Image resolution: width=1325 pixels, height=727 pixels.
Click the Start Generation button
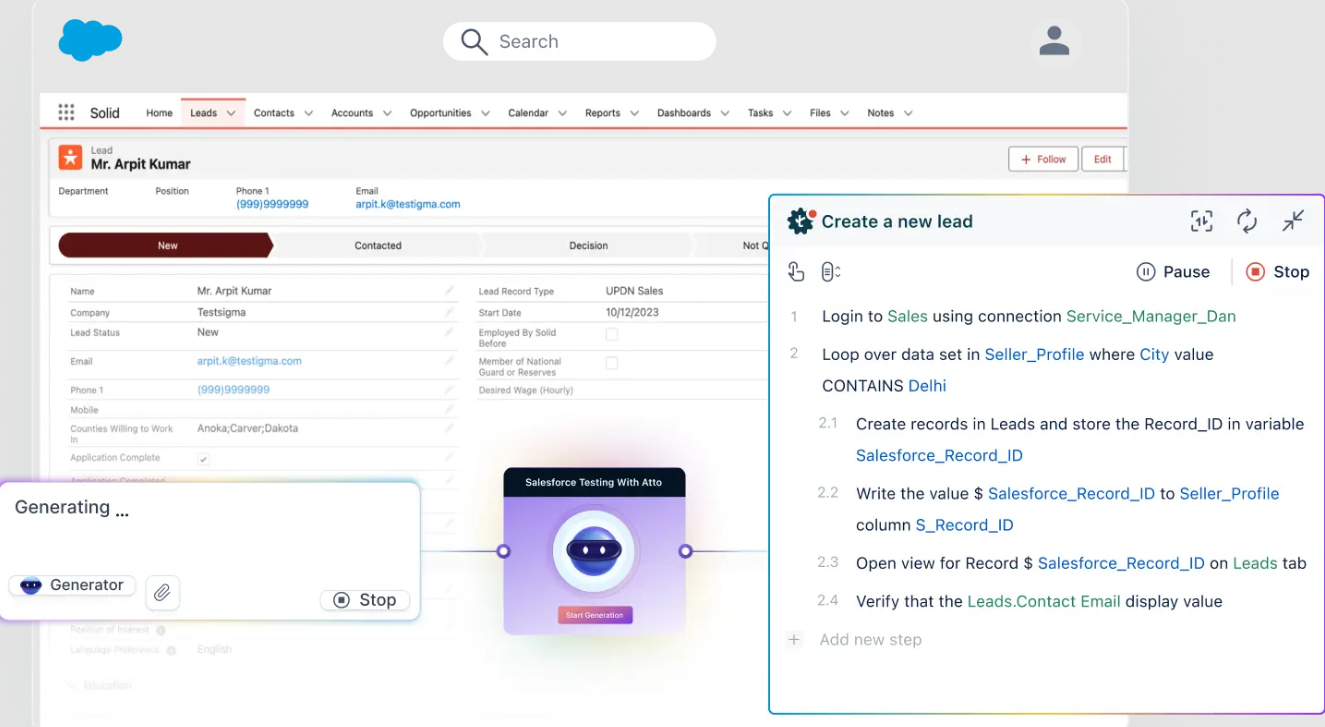tap(594, 615)
